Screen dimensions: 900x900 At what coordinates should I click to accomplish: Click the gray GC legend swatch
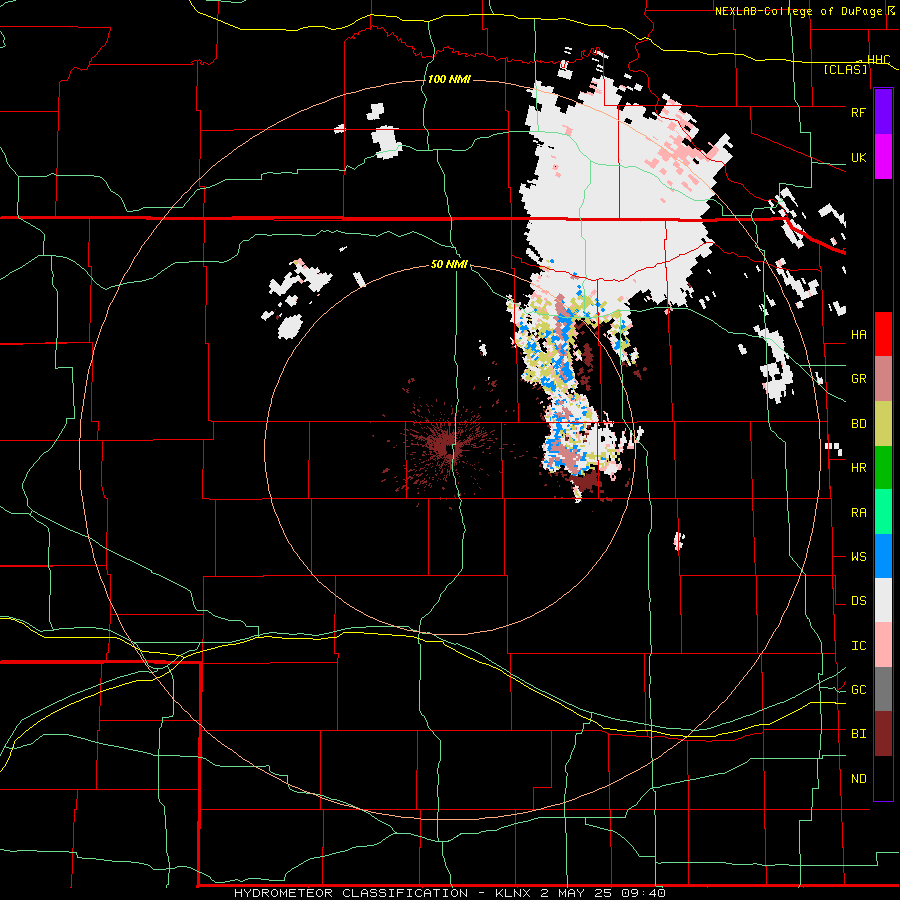click(x=883, y=689)
